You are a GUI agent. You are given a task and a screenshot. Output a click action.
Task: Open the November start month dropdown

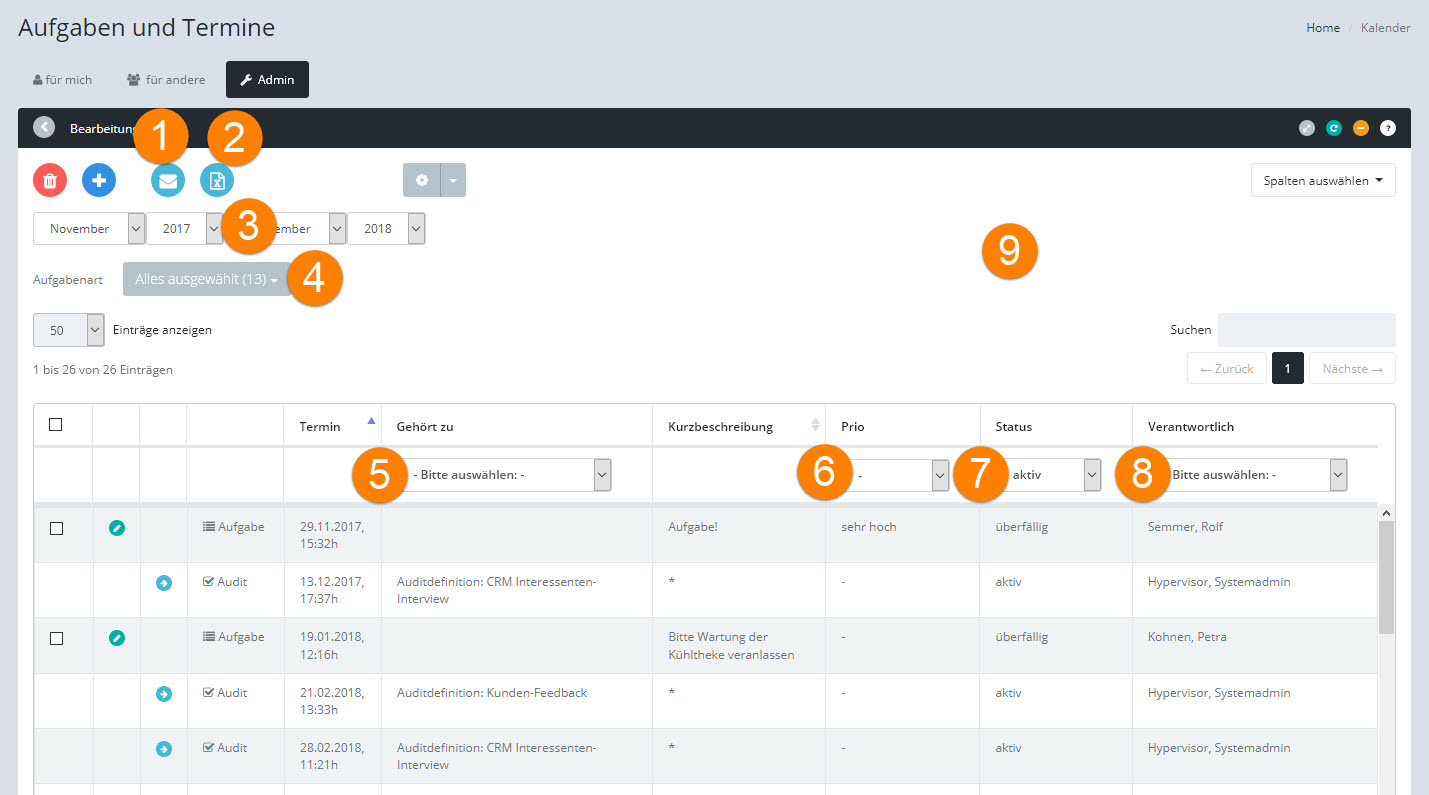(x=89, y=229)
